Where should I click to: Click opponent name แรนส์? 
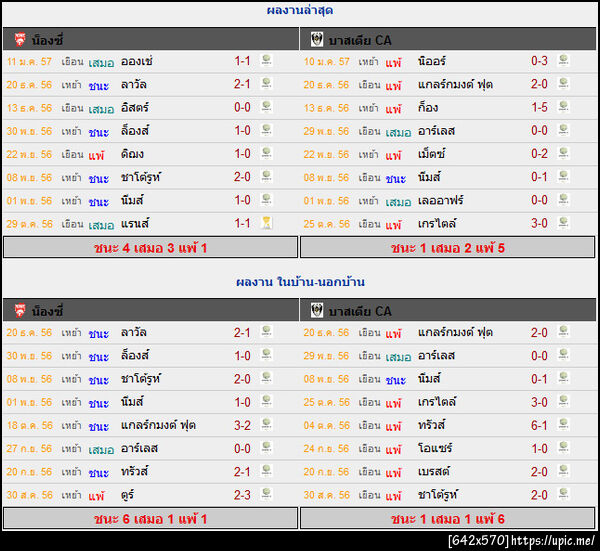pos(135,224)
